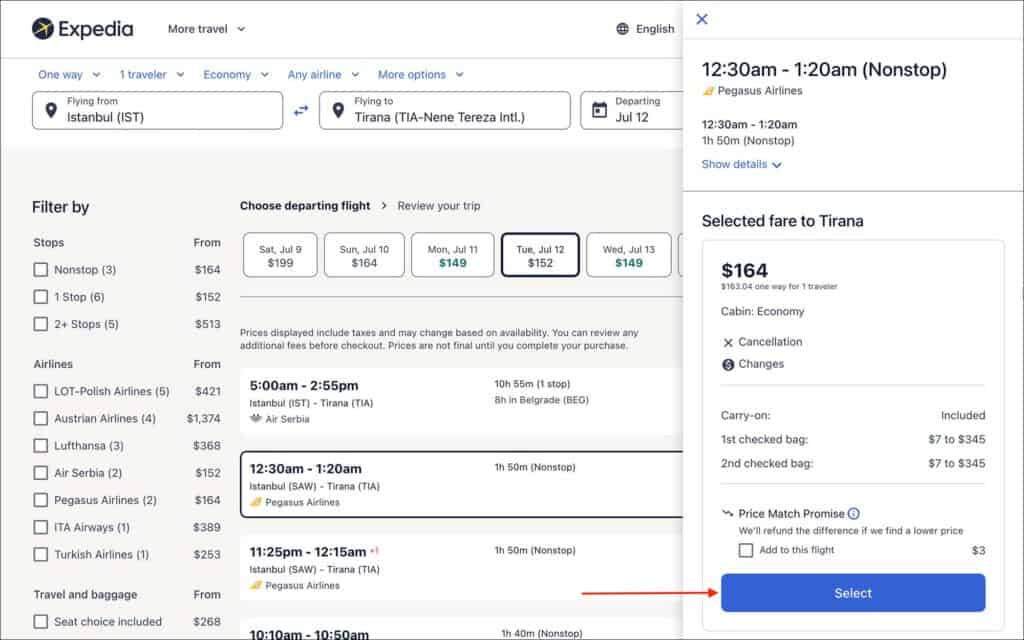Viewport: 1024px width, 640px height.
Task: Click the Carry-on Included value
Action: pos(963,415)
